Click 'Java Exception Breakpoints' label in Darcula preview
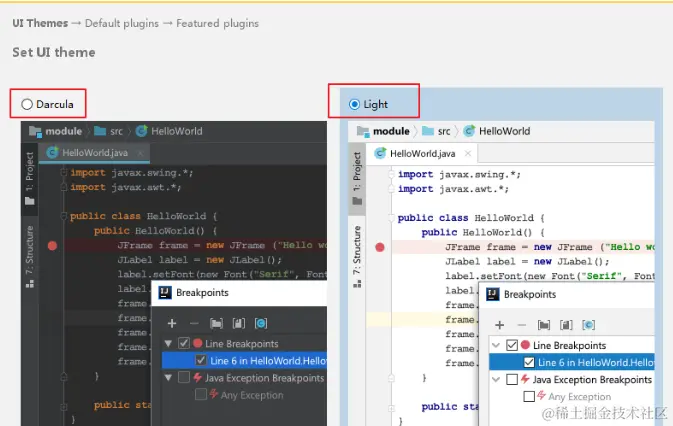673x426 pixels. (264, 378)
